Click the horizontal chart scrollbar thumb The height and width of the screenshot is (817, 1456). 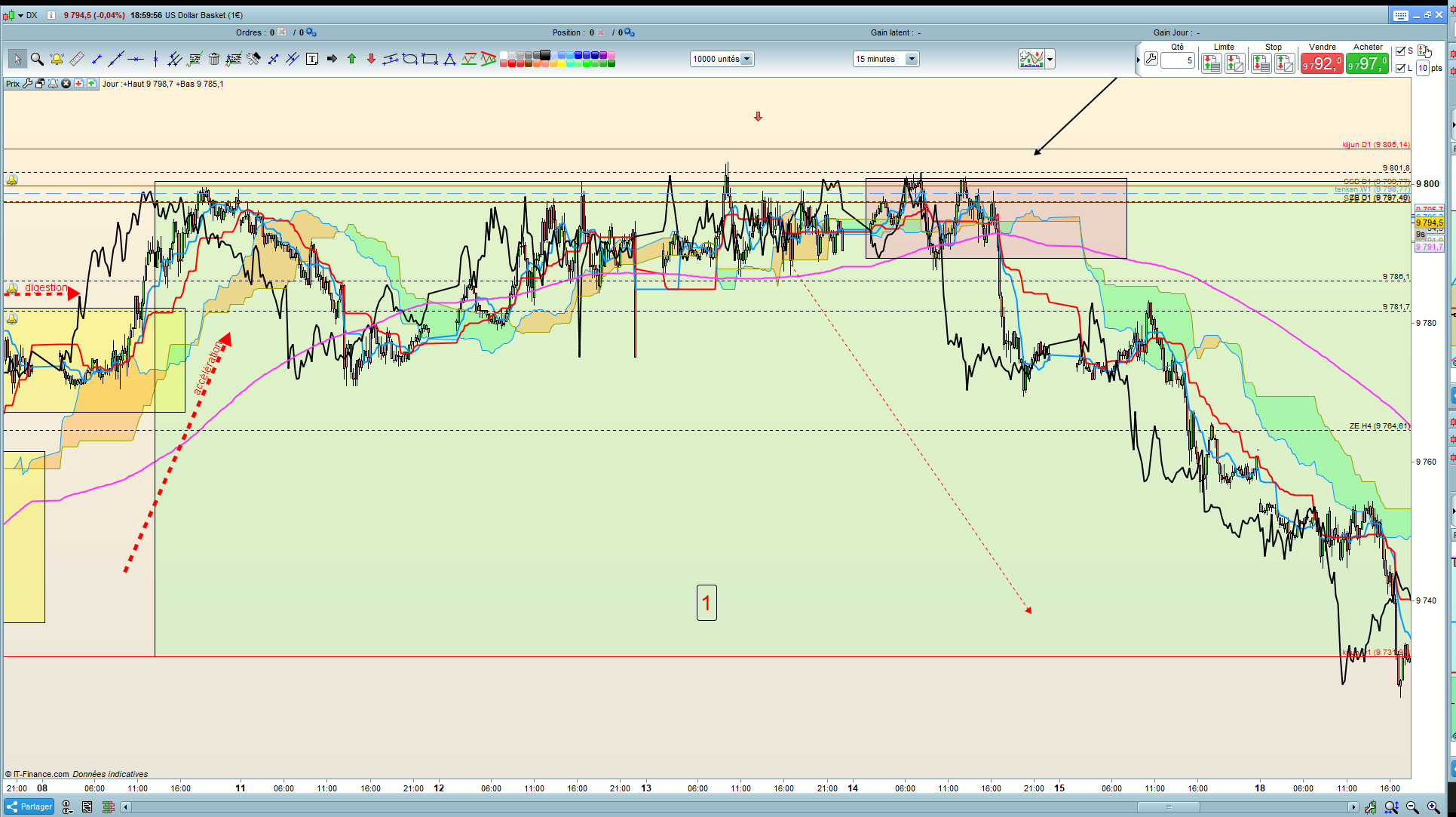click(x=1168, y=807)
